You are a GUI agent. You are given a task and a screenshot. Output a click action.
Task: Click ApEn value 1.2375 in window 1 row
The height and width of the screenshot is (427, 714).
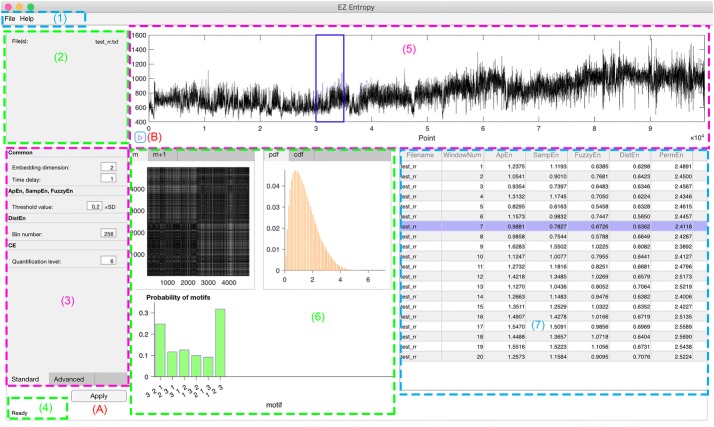click(x=505, y=166)
